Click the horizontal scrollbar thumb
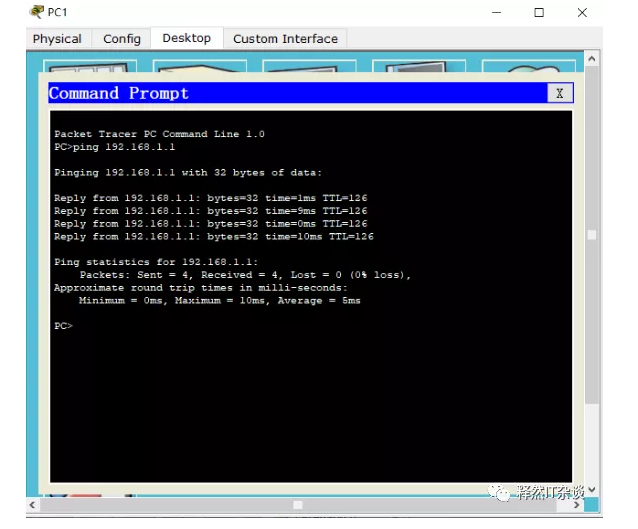This screenshot has width=638, height=529. coord(298,505)
